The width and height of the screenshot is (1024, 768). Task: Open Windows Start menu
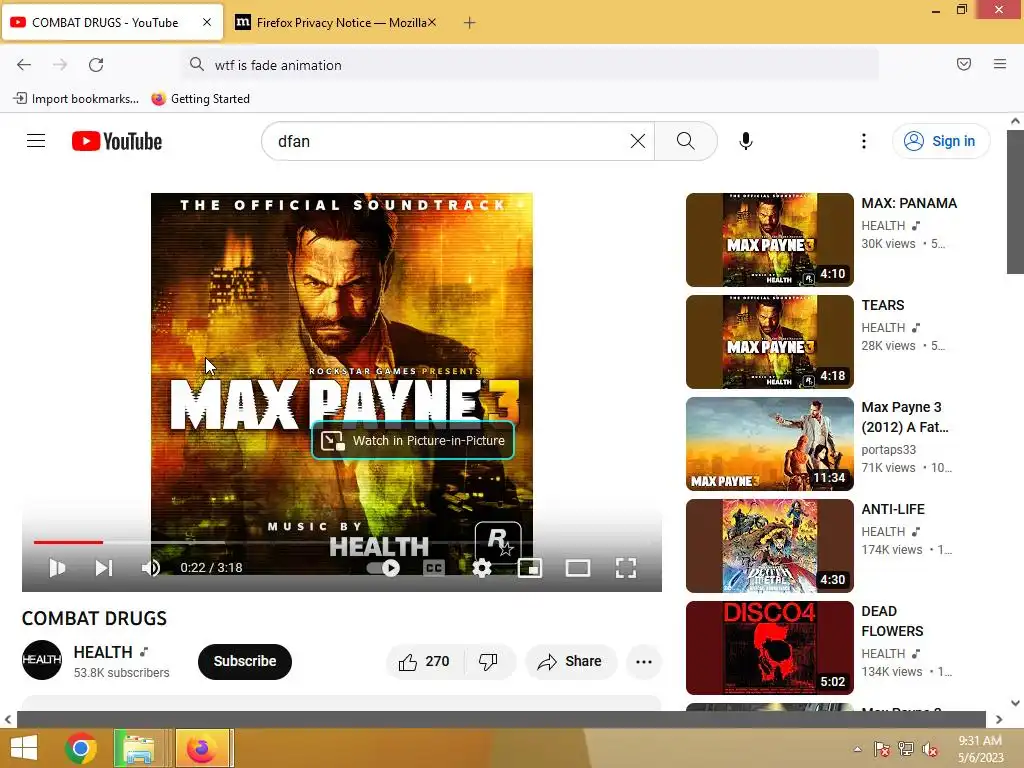click(24, 748)
